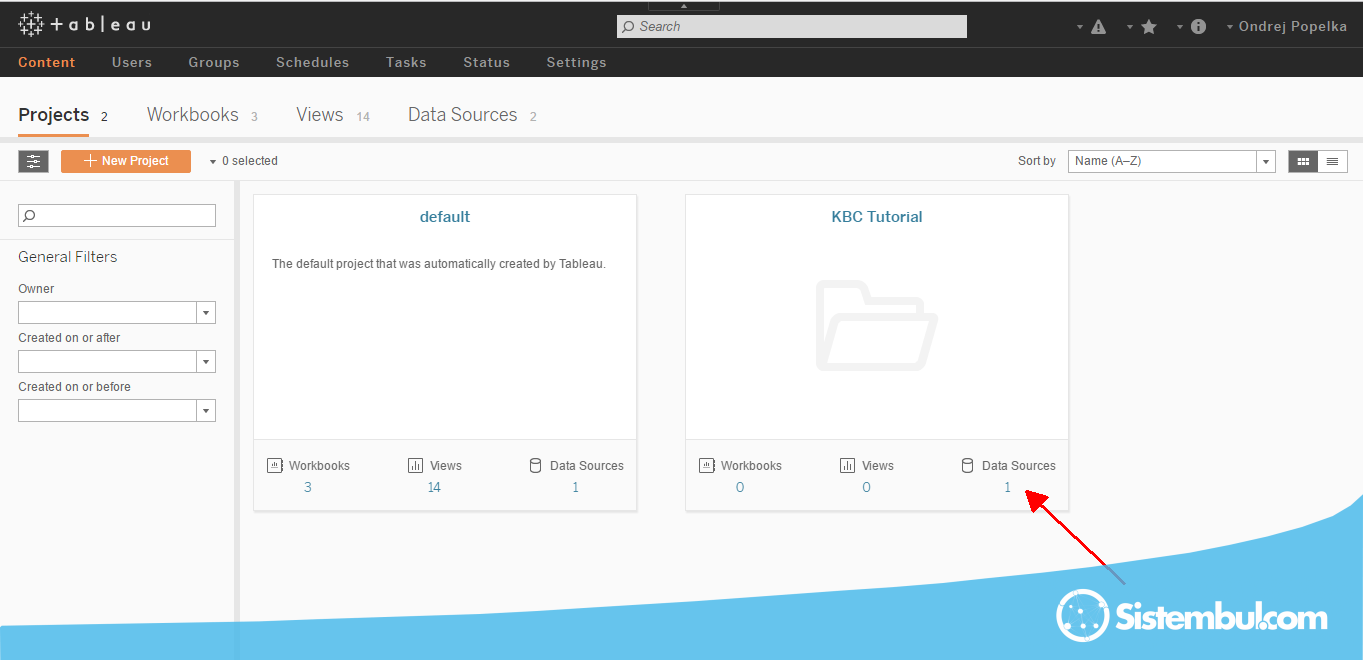This screenshot has width=1363, height=660.
Task: Click workbooks count 0 in KBC Tutorial
Action: [740, 488]
